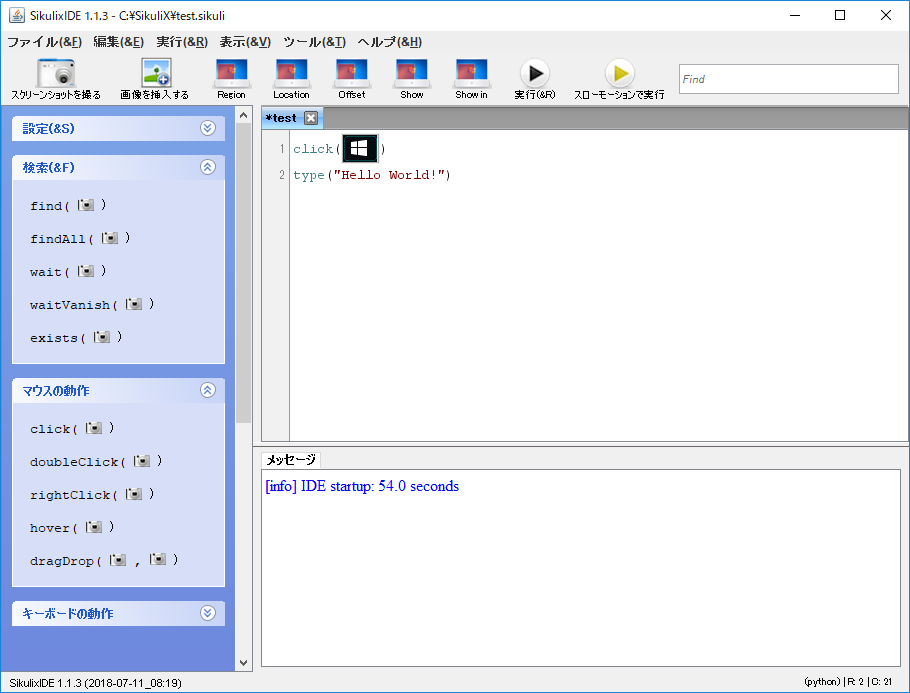Expand the キーボードの動作 panel
The image size is (910, 693).
(x=208, y=613)
